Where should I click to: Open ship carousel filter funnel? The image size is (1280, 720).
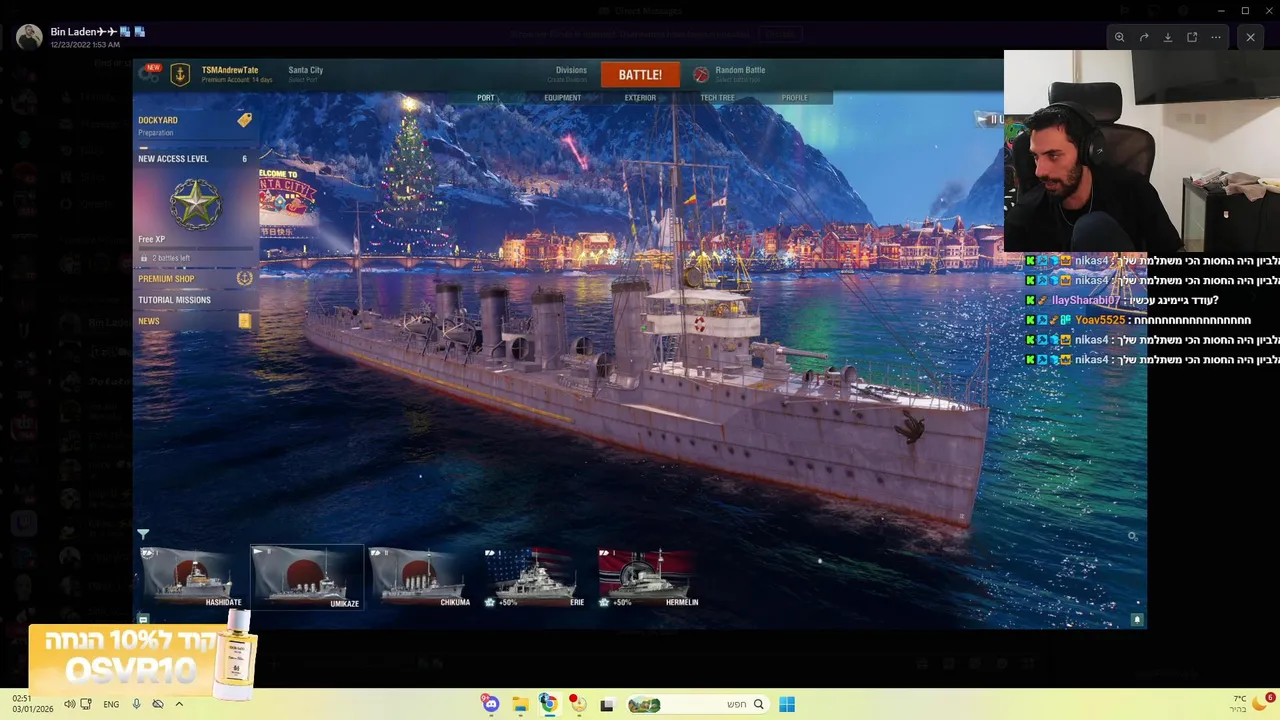click(143, 535)
